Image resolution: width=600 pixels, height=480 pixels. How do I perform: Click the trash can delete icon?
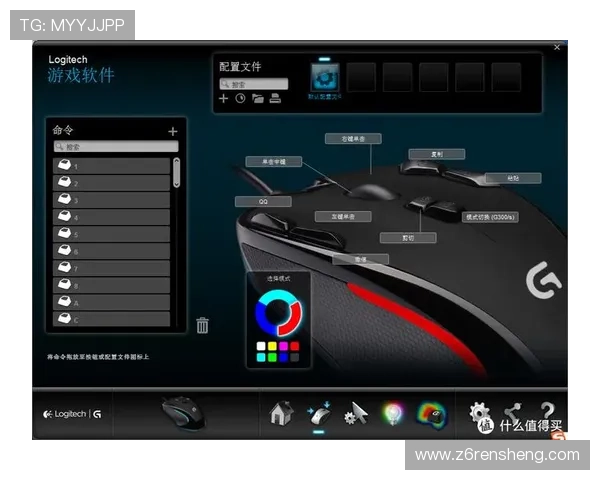coord(202,324)
